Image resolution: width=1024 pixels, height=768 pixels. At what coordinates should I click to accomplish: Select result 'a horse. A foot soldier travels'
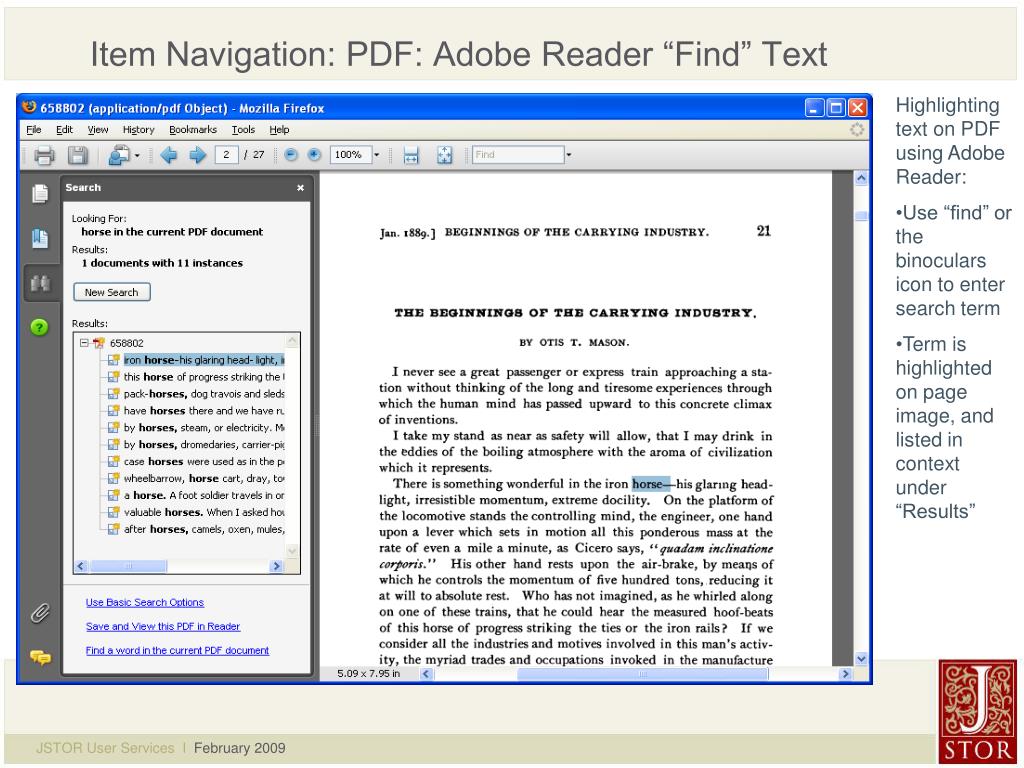coord(204,496)
